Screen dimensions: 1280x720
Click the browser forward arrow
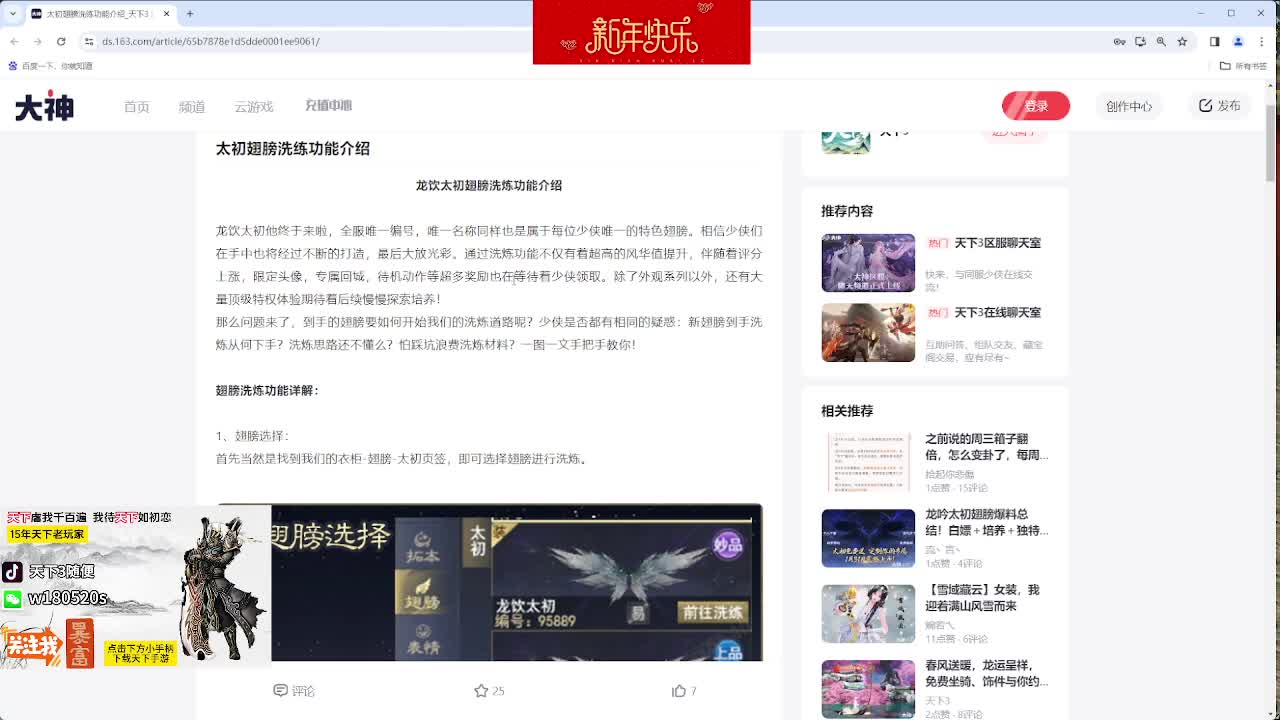pos(38,41)
